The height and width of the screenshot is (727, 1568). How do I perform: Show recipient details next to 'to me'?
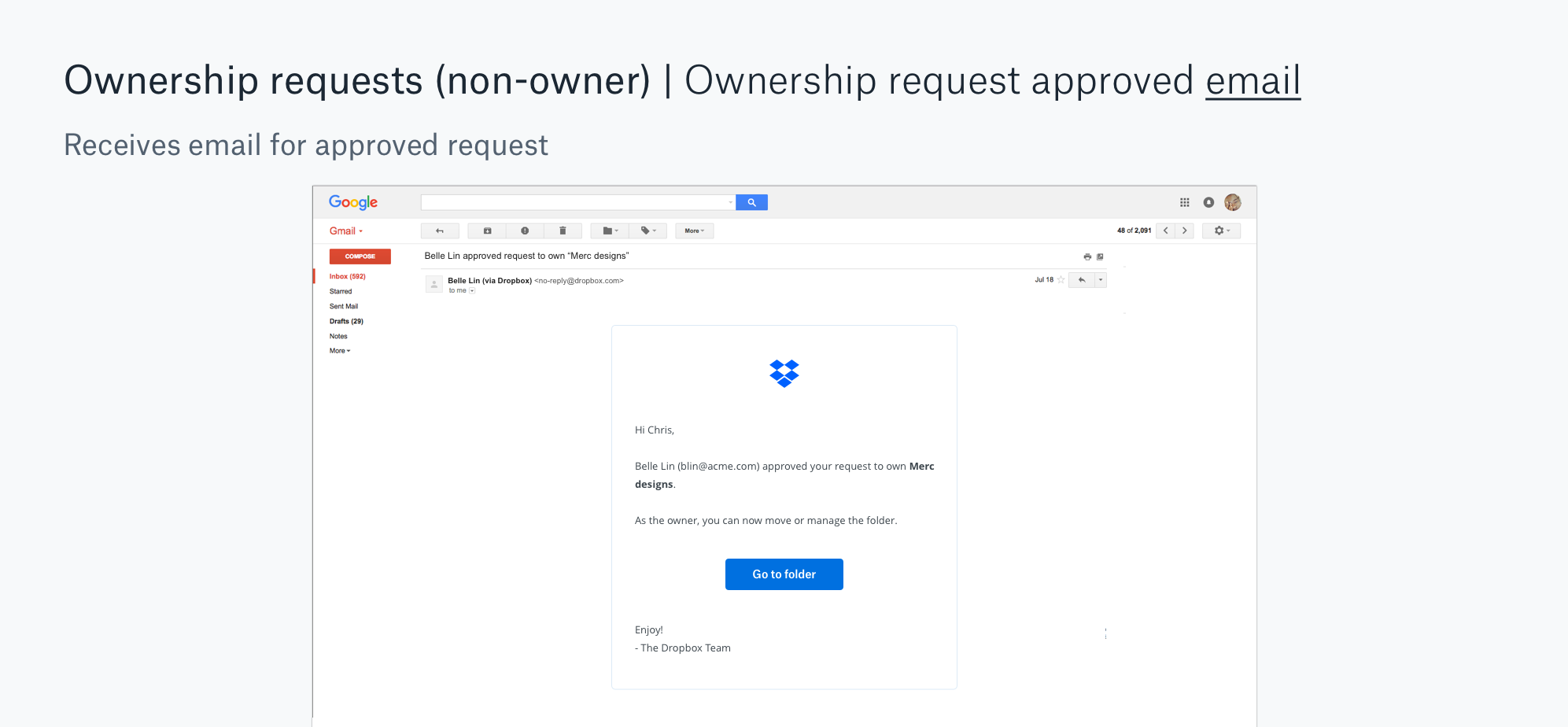tap(472, 291)
